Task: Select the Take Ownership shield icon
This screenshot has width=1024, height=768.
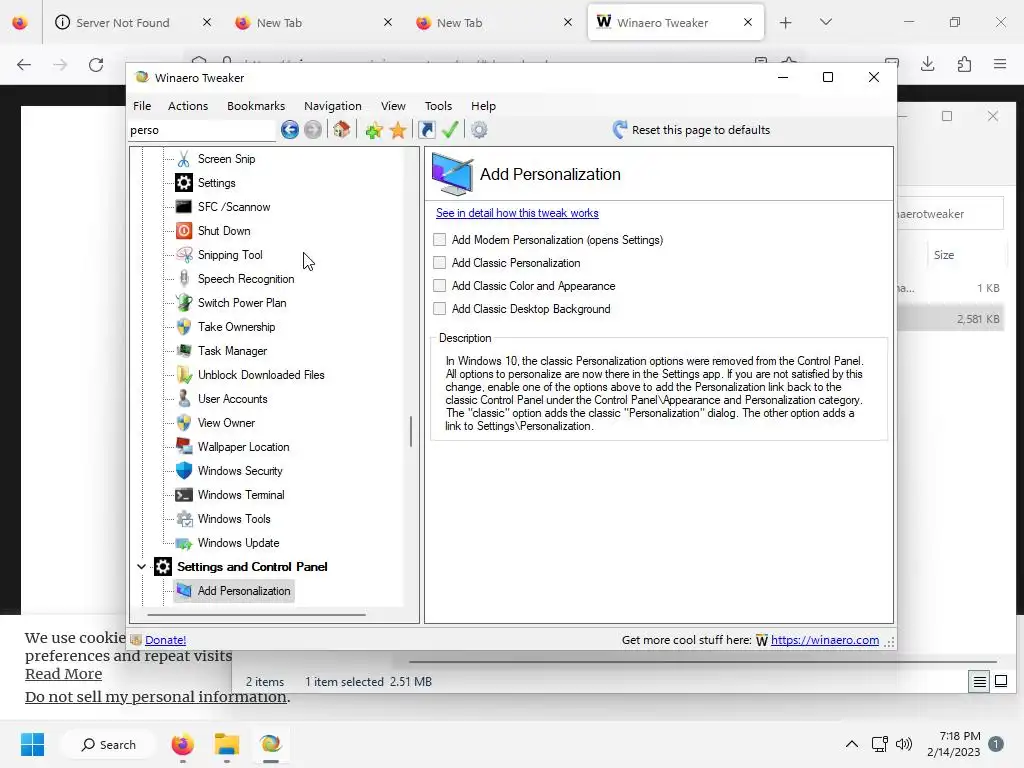Action: pyautogui.click(x=184, y=327)
